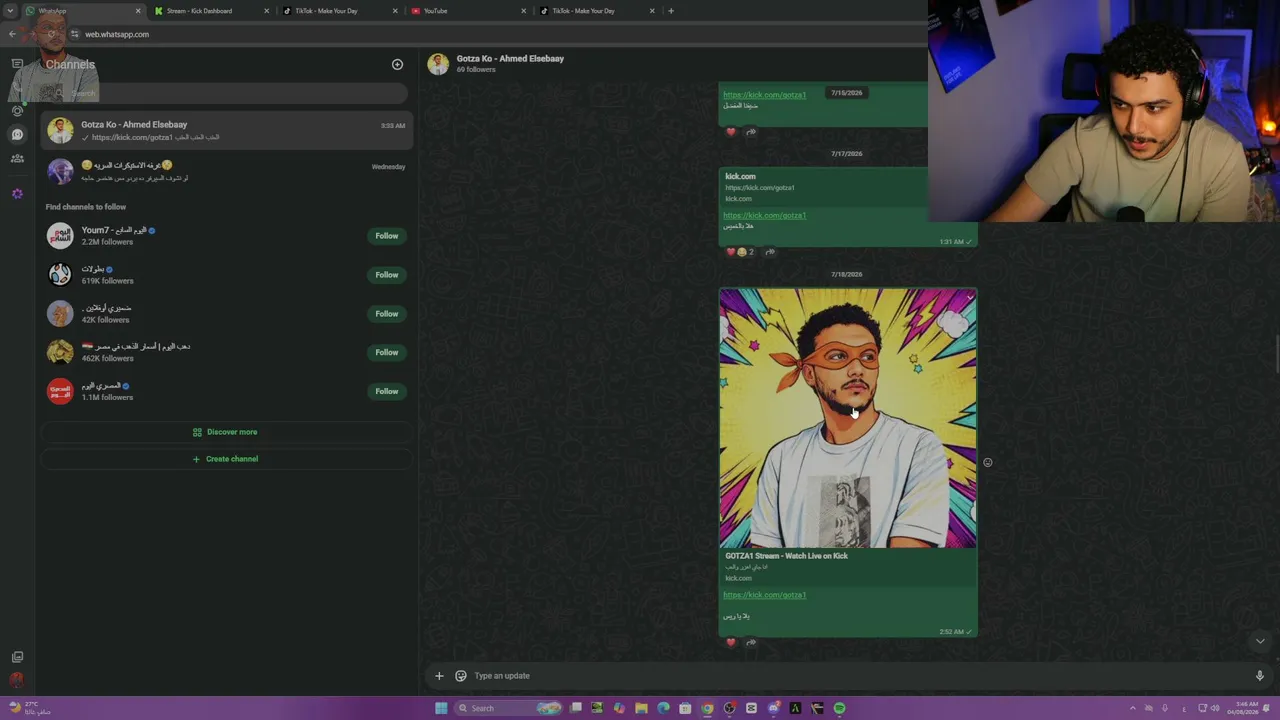Switch to Stream - Kick Dashboard tab

(x=212, y=11)
